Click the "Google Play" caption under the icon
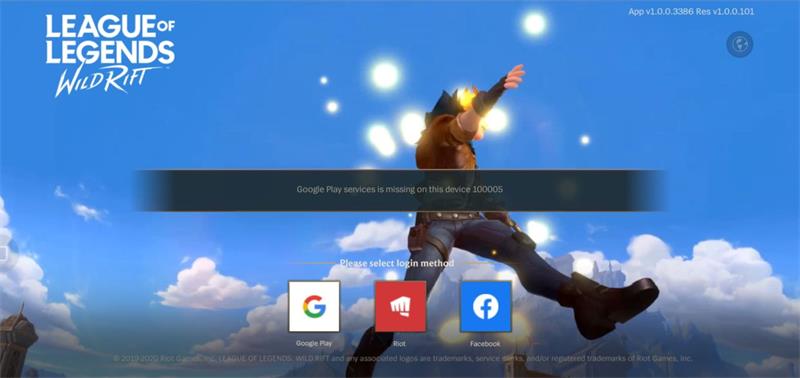Image resolution: width=800 pixels, height=378 pixels. tap(314, 343)
